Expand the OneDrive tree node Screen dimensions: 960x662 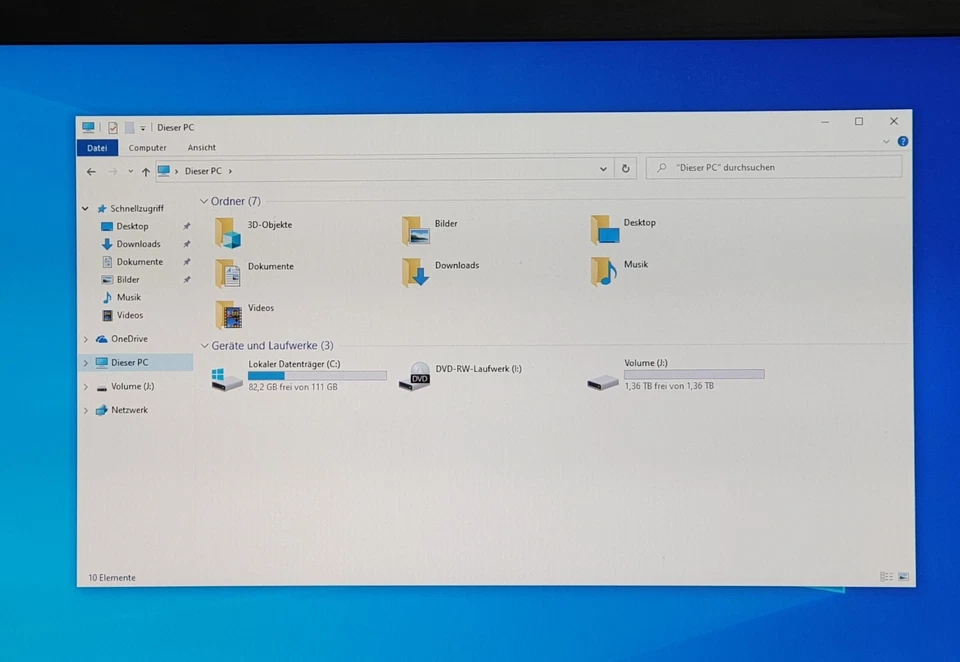(85, 339)
